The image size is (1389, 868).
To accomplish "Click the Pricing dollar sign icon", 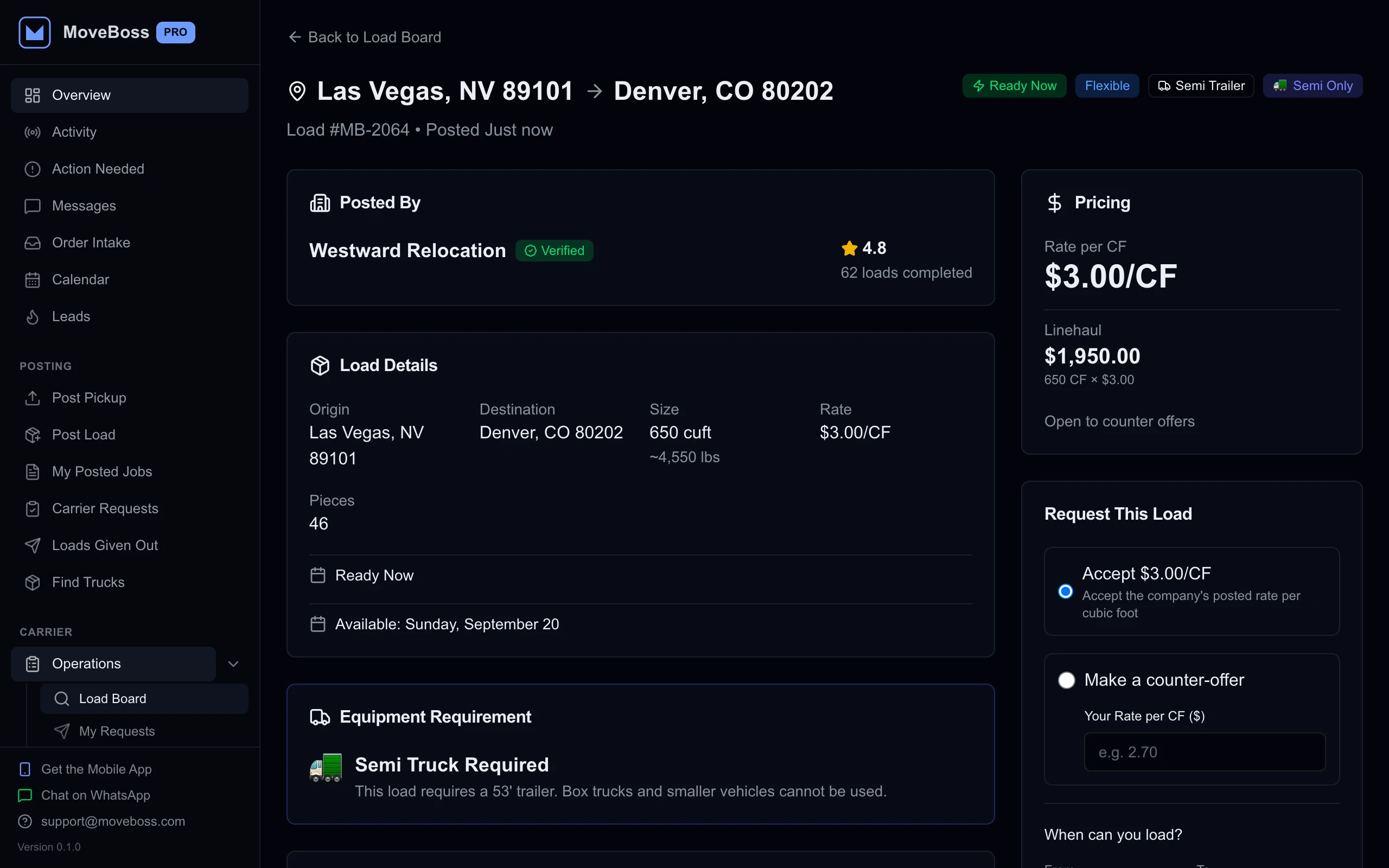I will 1054,203.
